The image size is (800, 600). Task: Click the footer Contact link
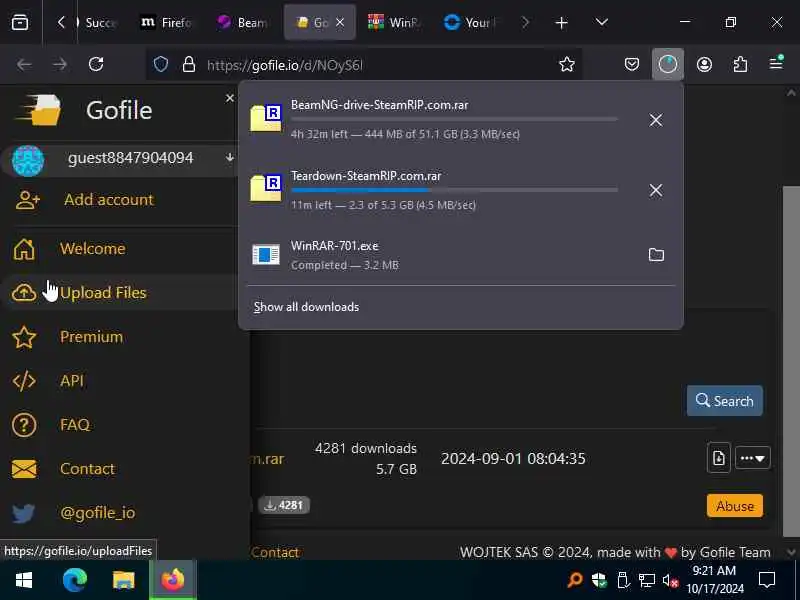click(x=274, y=553)
